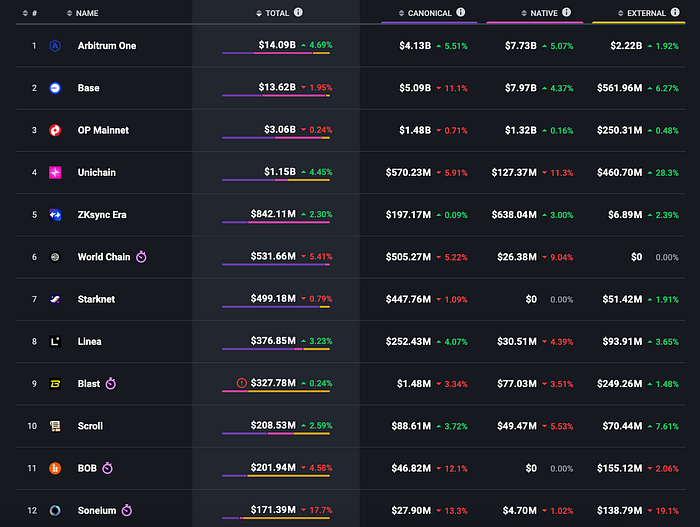
Task: Open the EXTERNAL column info icon
Action: tap(675, 13)
